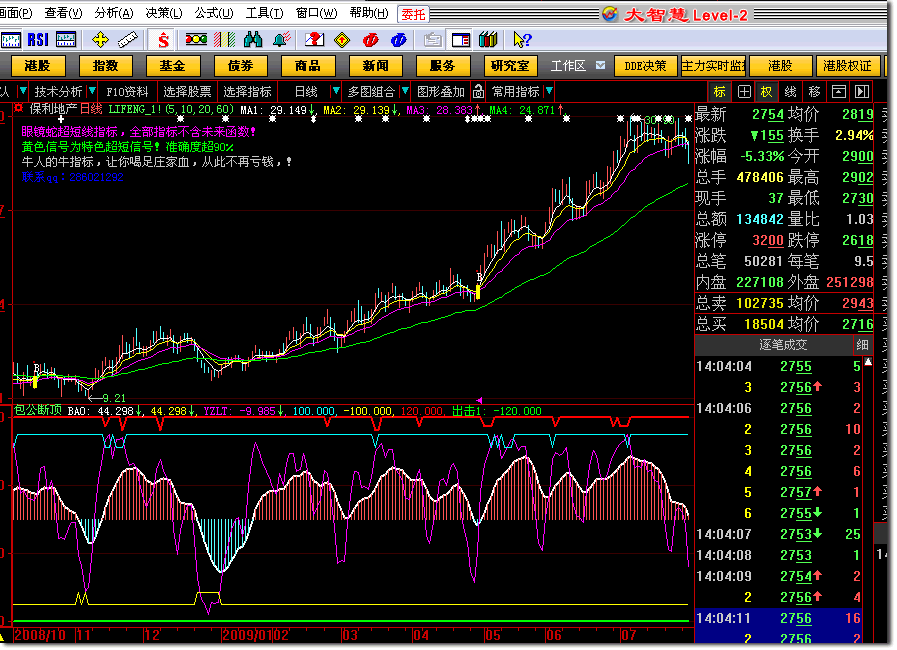Click the 基金 funds button
This screenshot has height=650, width=897.
(173, 66)
